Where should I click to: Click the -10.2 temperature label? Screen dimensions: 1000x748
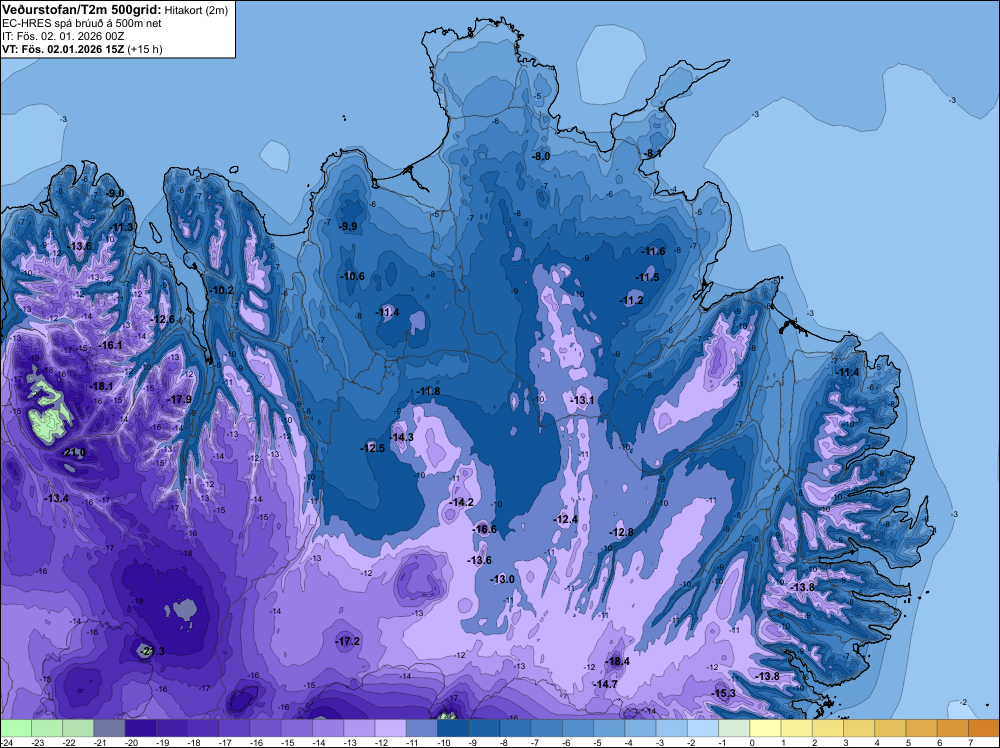point(221,290)
